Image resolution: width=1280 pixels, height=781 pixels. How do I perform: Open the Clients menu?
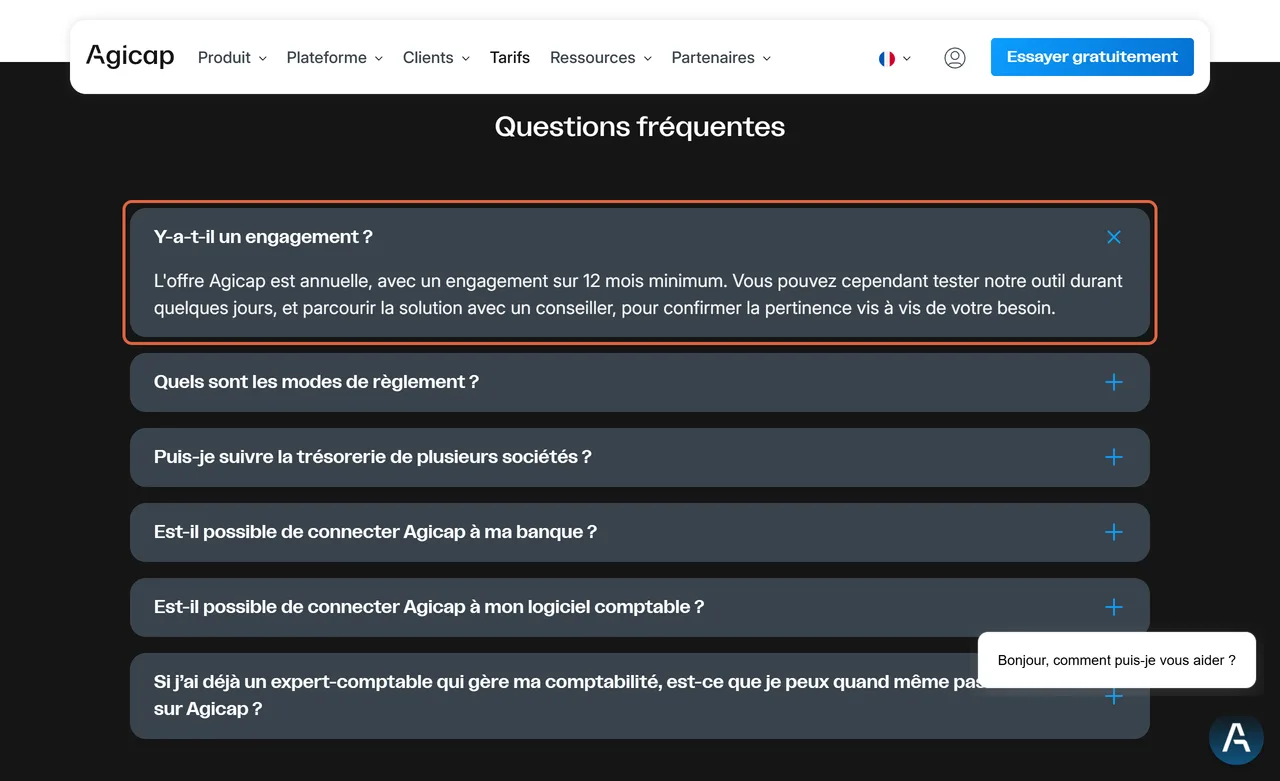436,58
